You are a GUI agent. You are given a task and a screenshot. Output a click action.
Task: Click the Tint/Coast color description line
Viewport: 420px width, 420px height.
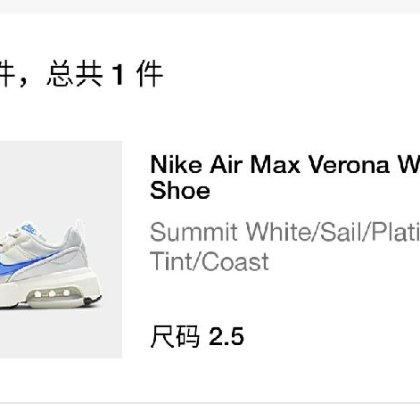click(x=209, y=261)
